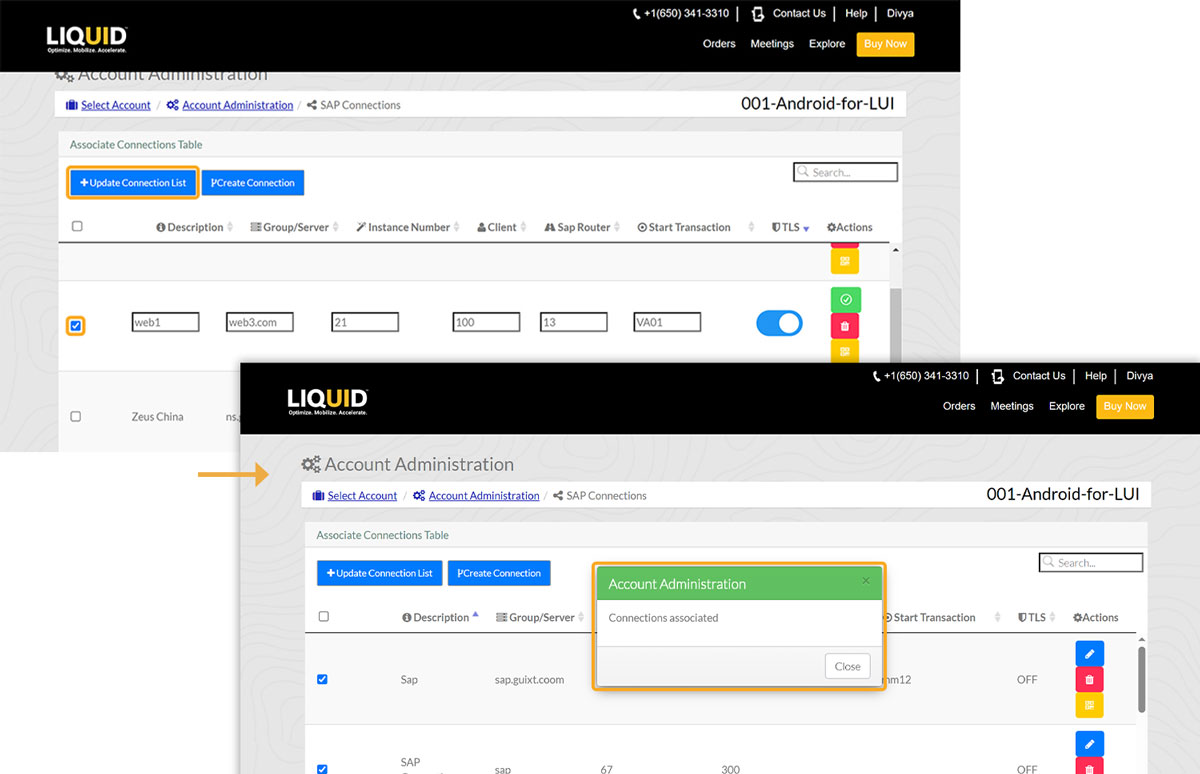Click the instance number field showing 21
1200x774 pixels.
pos(365,322)
